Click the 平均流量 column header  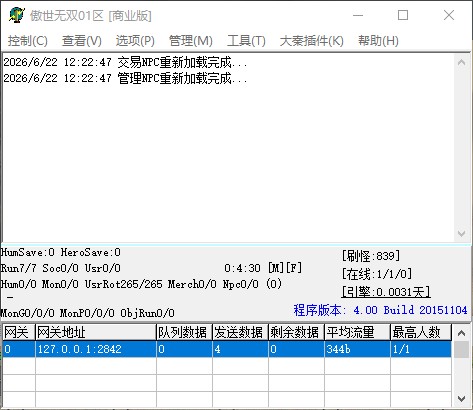(x=357, y=332)
